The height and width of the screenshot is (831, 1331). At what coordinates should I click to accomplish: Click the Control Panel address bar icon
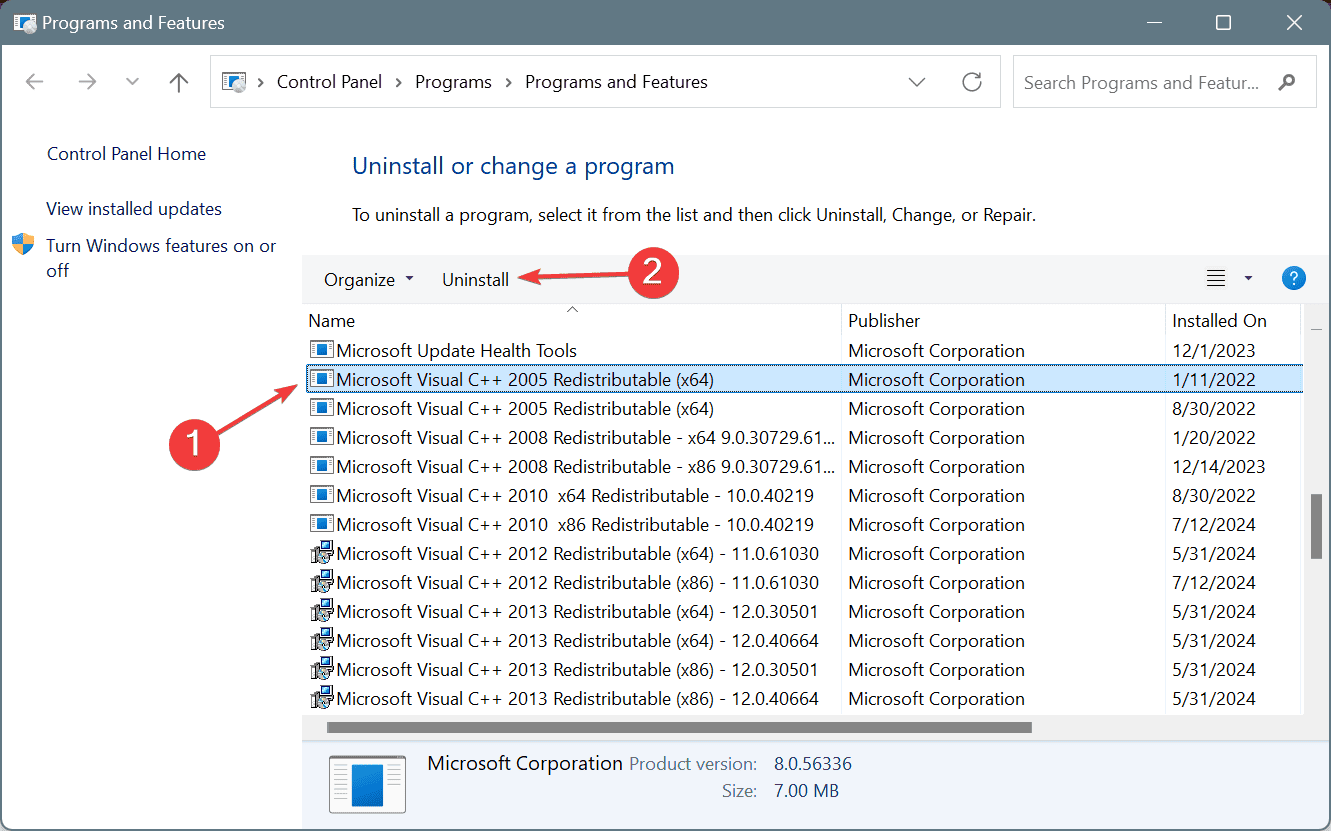pos(235,82)
